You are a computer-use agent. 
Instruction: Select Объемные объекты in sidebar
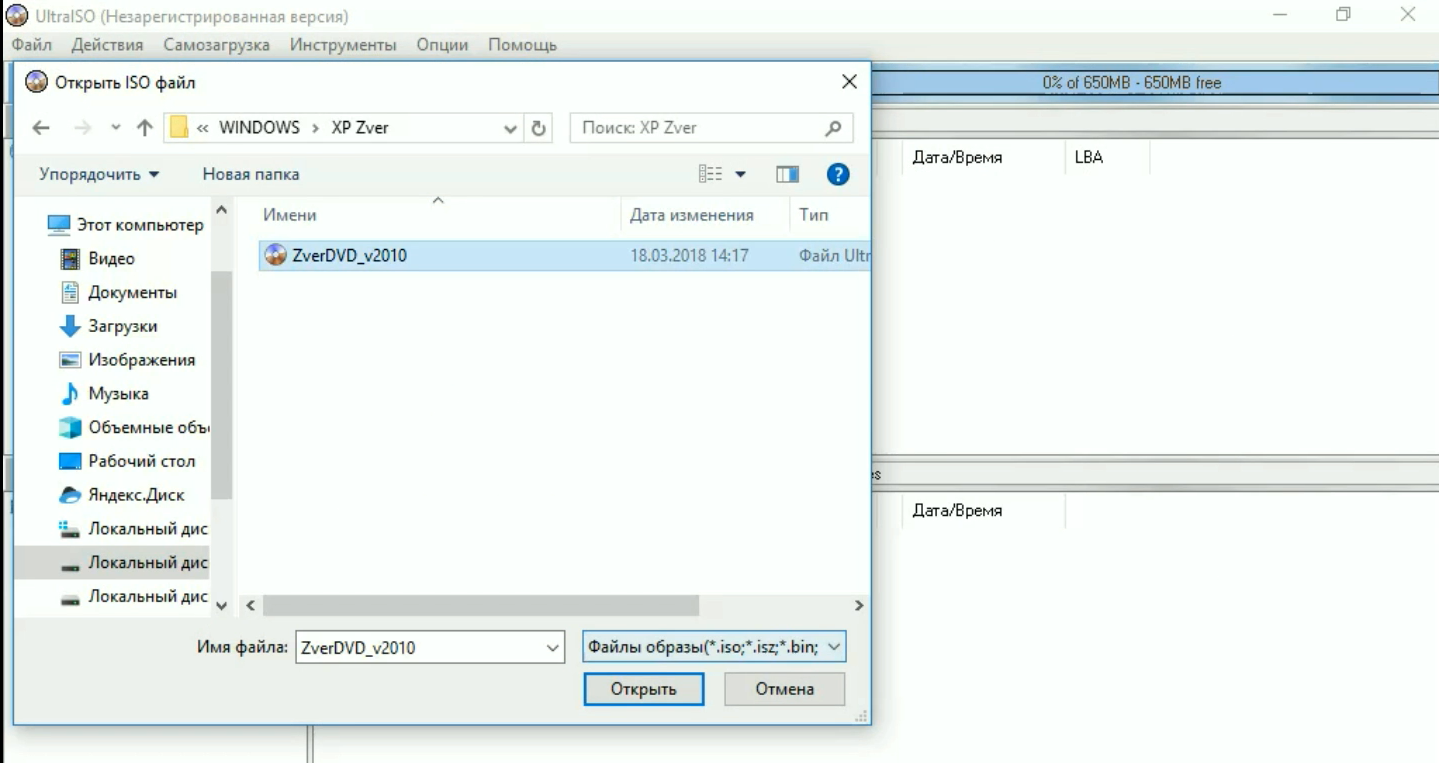coord(134,428)
